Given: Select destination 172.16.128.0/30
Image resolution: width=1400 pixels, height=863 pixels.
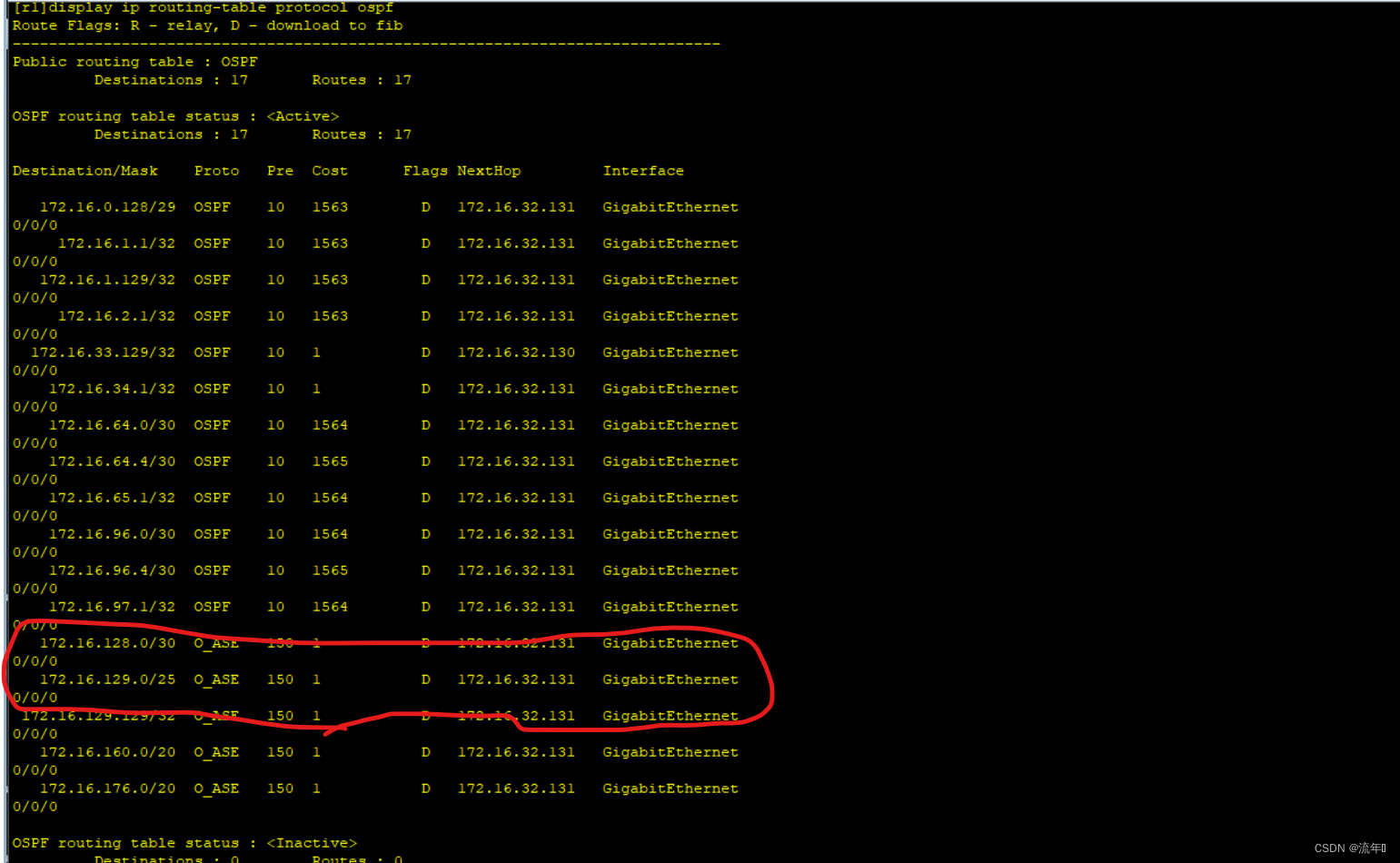Looking at the screenshot, I should click(107, 643).
